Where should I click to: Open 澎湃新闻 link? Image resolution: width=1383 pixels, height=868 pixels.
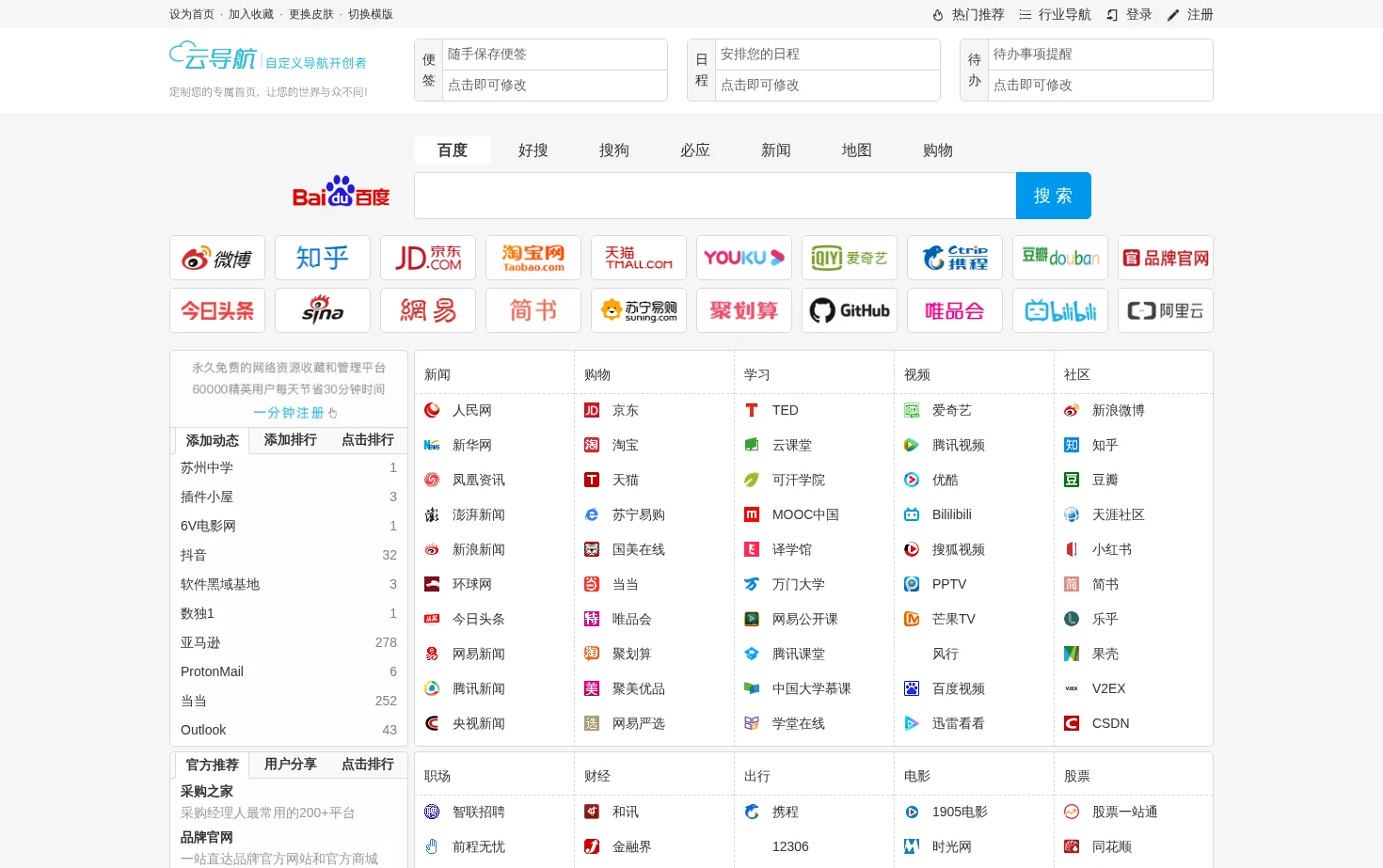point(479,514)
